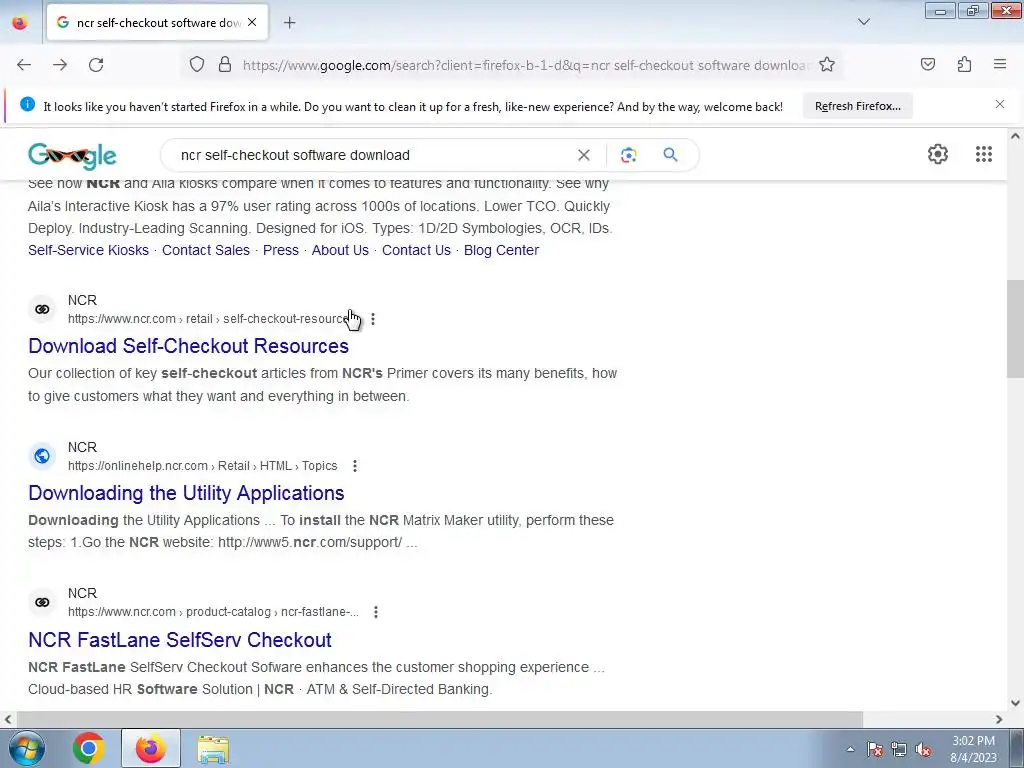Click vertical scrollbar down arrow
The width and height of the screenshot is (1024, 768).
click(x=1015, y=703)
